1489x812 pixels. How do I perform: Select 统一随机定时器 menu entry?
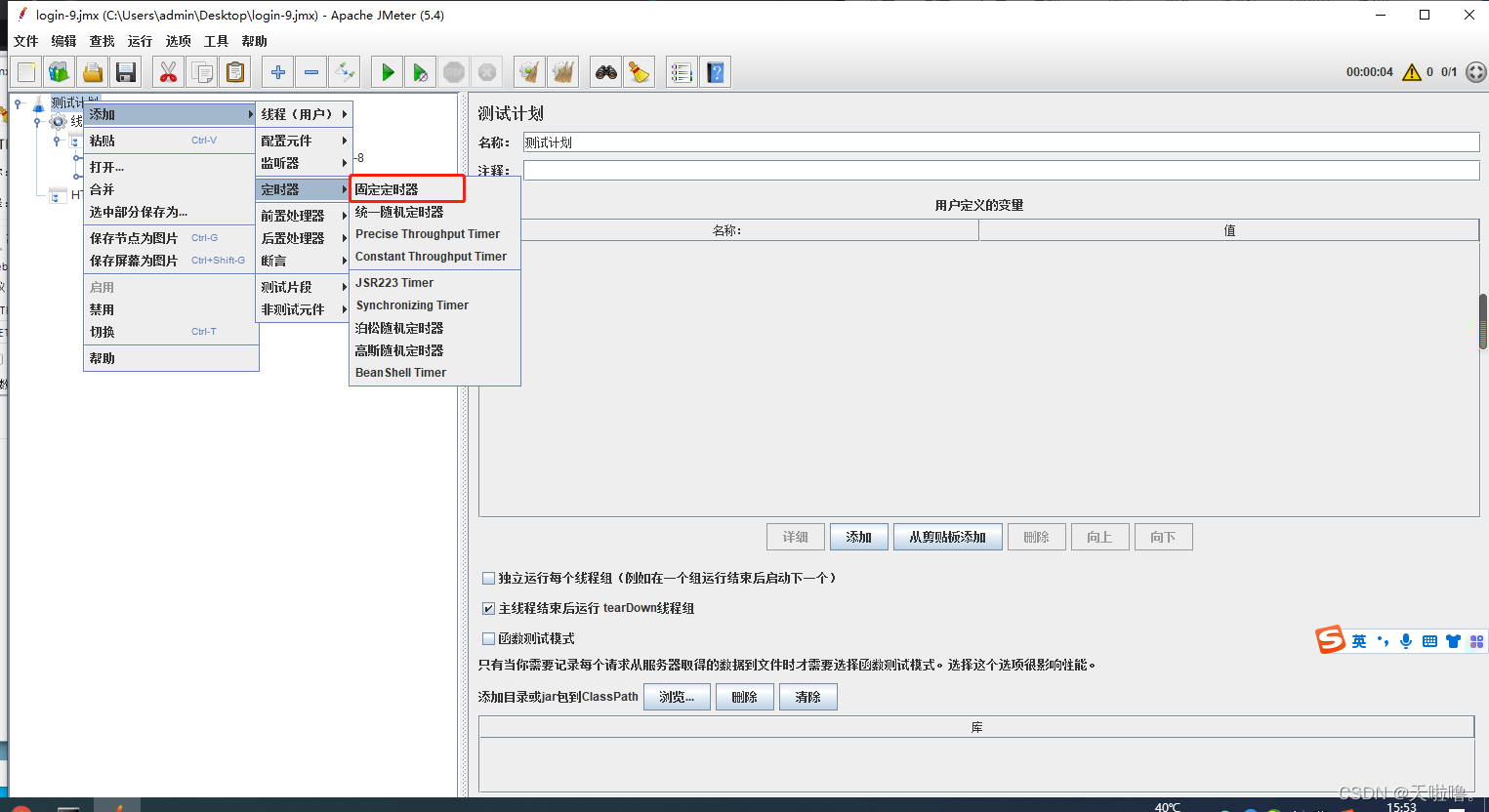434,212
